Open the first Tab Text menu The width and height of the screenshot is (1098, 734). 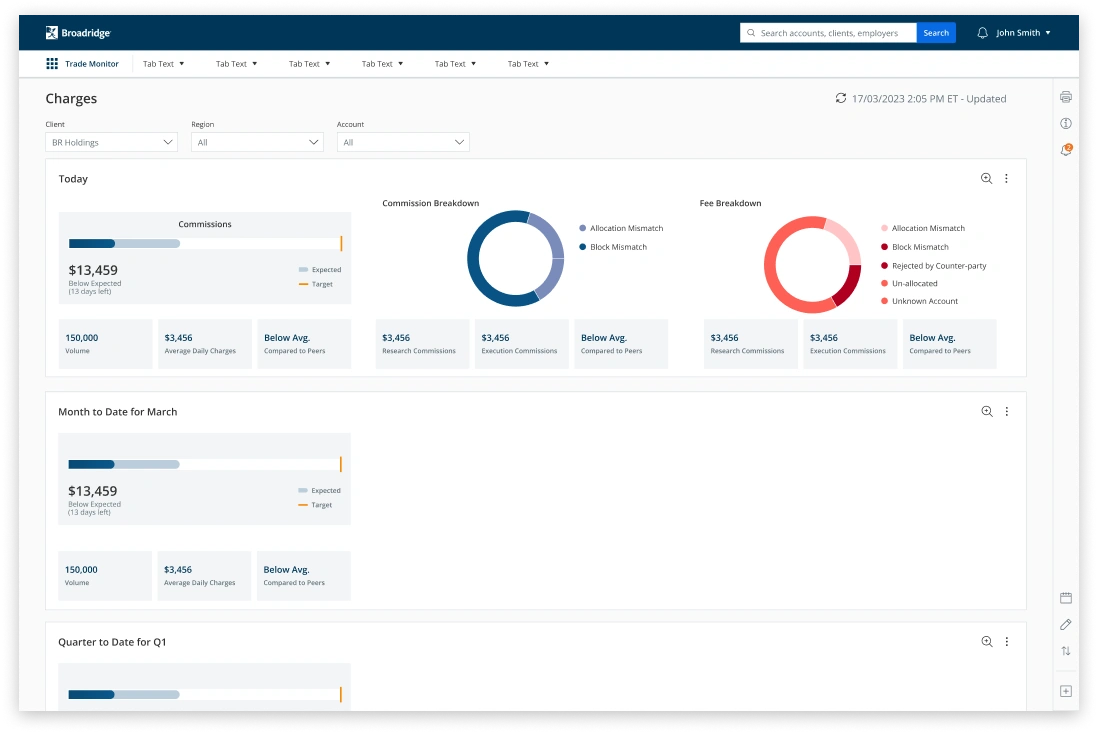tap(163, 63)
